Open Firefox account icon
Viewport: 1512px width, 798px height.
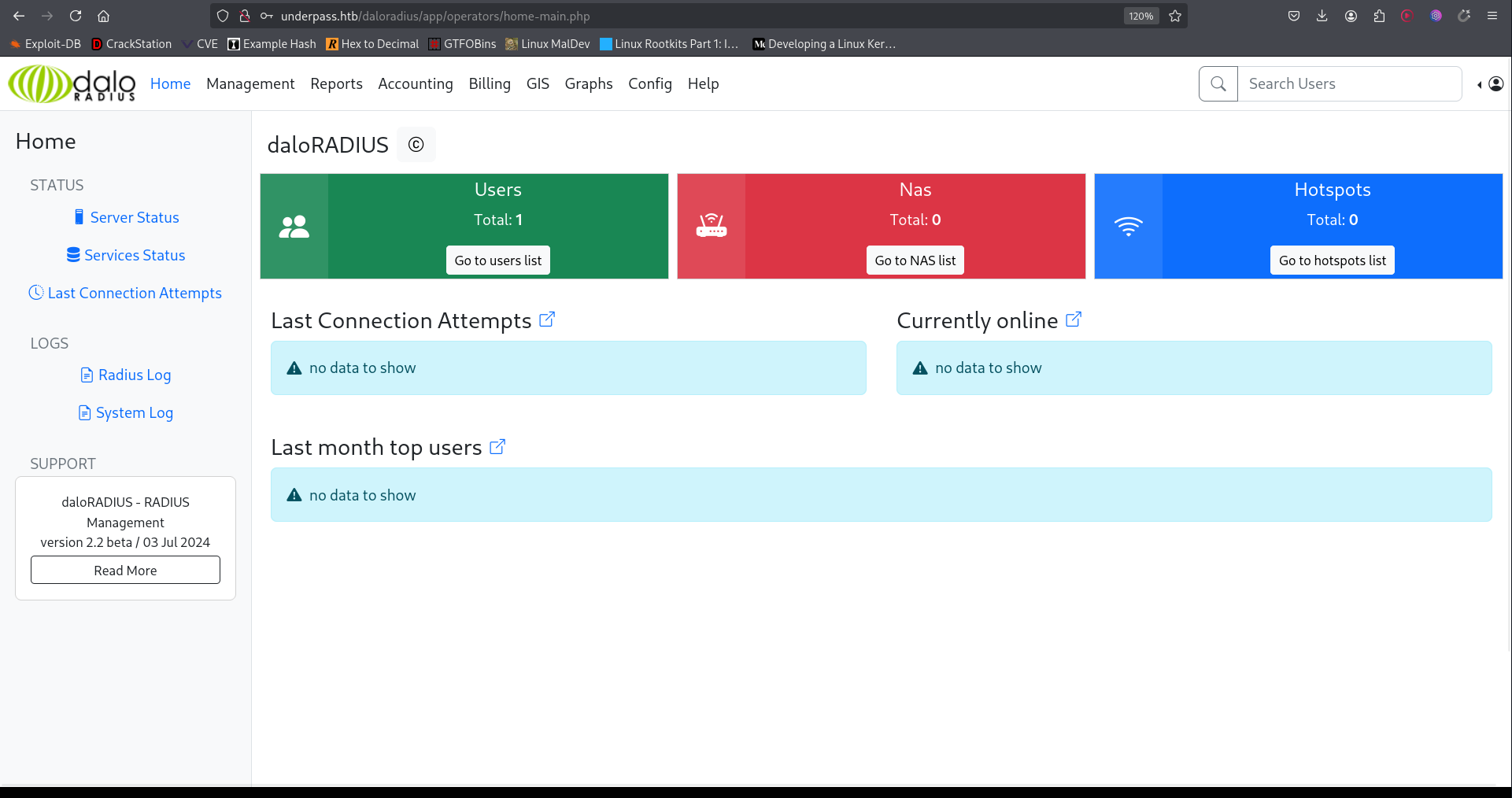coord(1351,16)
